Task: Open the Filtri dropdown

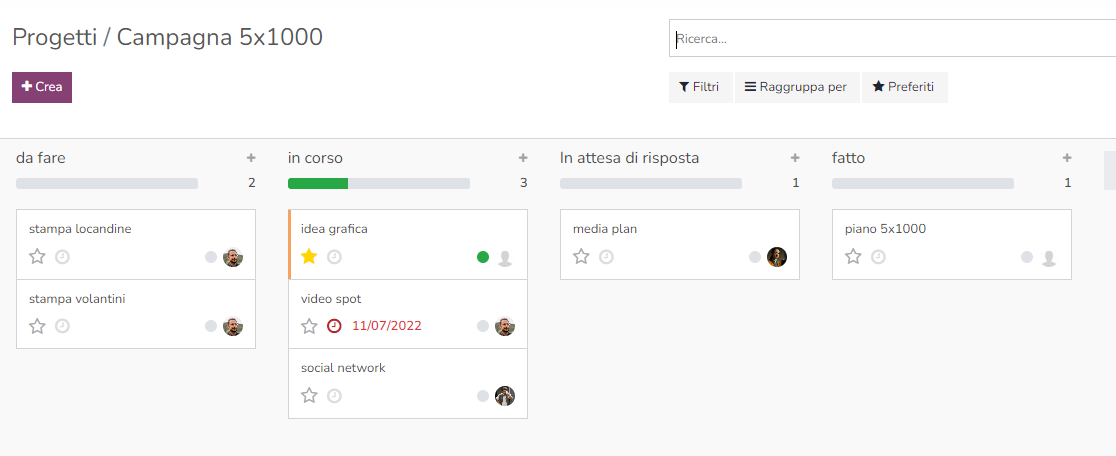Action: [x=700, y=87]
